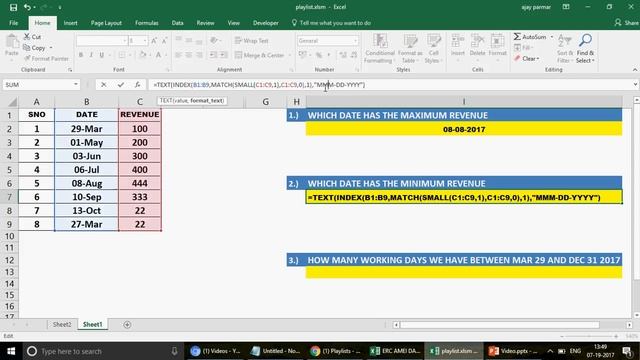Open Format as Table gallery
The image size is (640, 360).
click(x=410, y=49)
